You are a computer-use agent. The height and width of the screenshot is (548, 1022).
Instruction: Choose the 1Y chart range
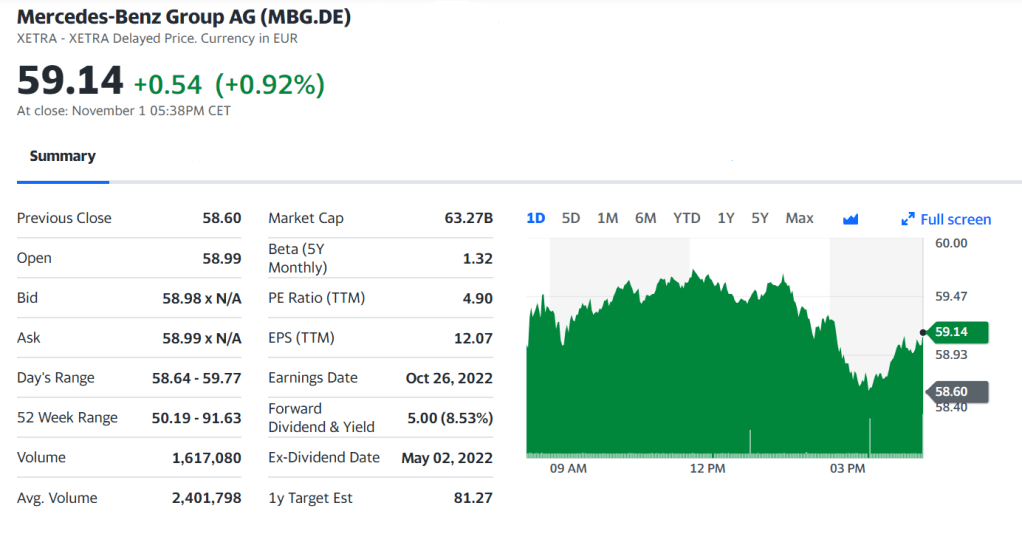726,218
